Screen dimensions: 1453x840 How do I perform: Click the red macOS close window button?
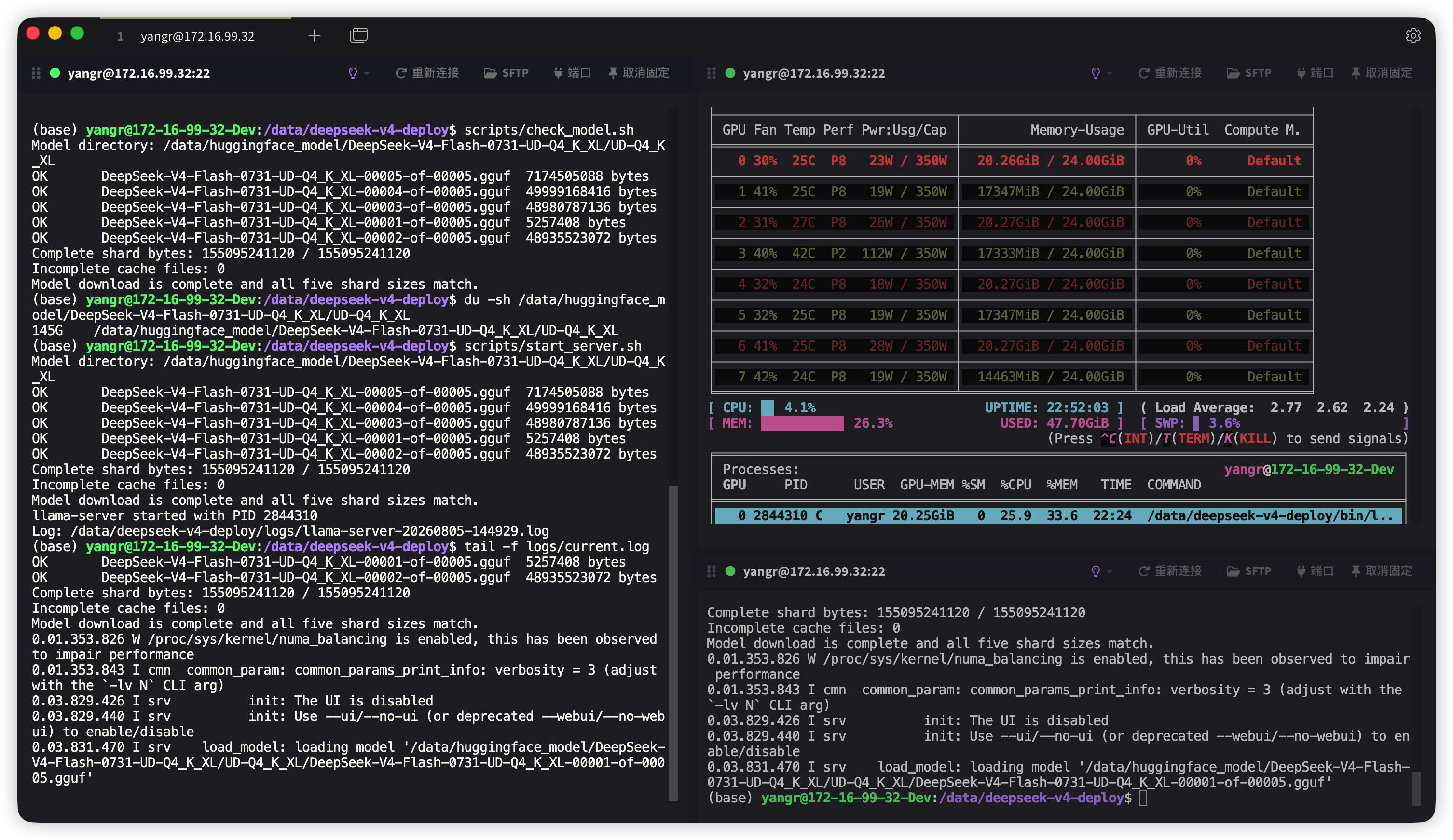(33, 33)
